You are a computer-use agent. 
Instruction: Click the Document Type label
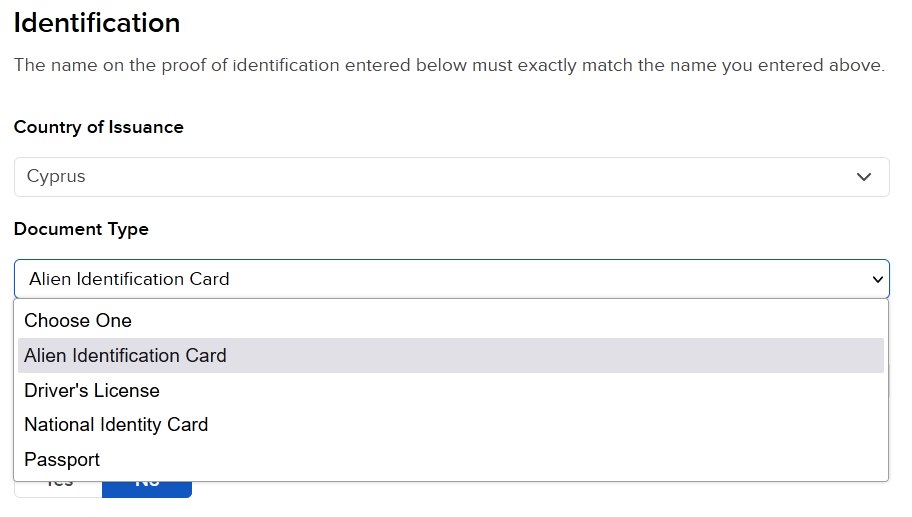coord(81,229)
